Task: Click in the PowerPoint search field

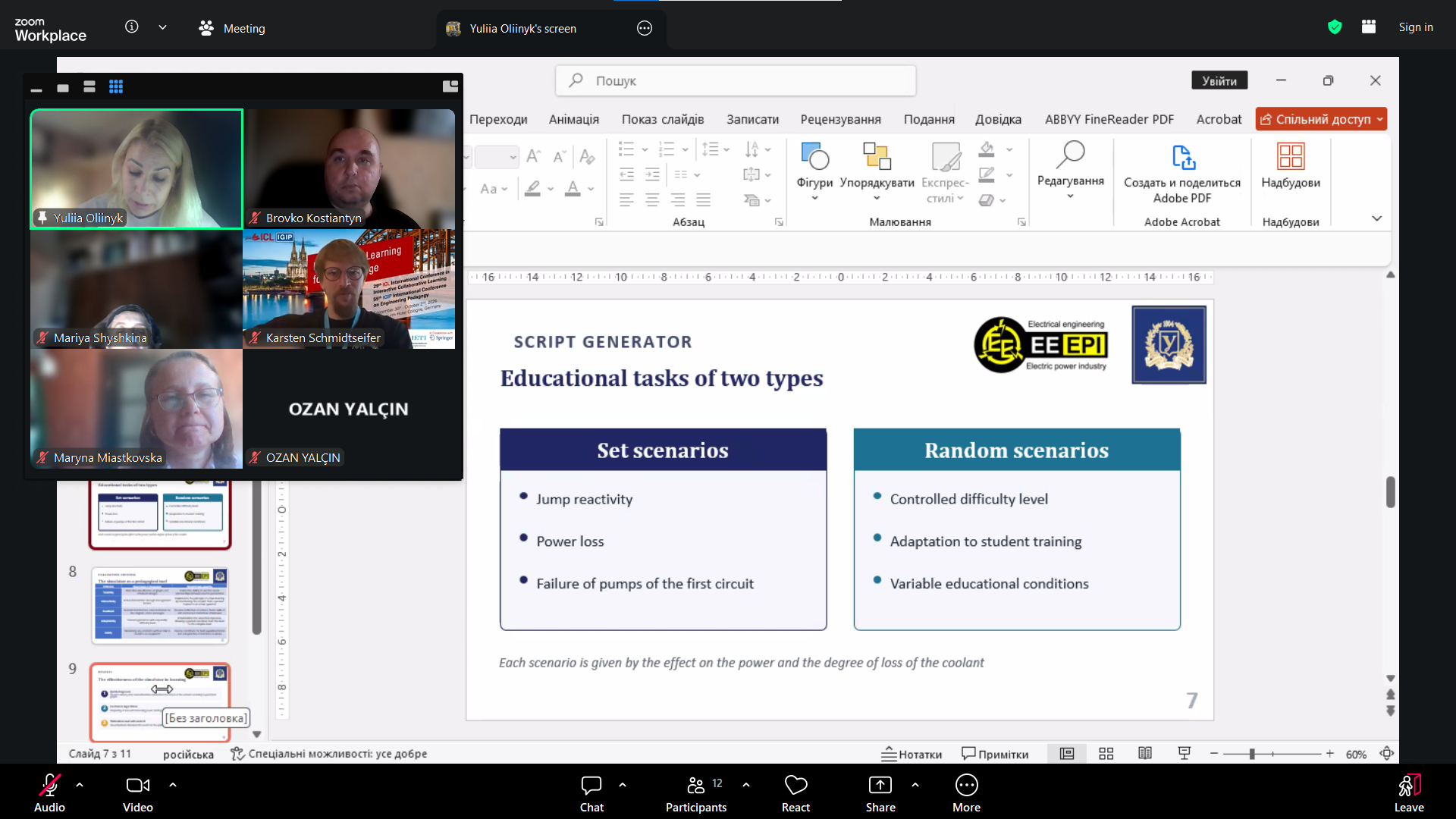Action: [736, 80]
